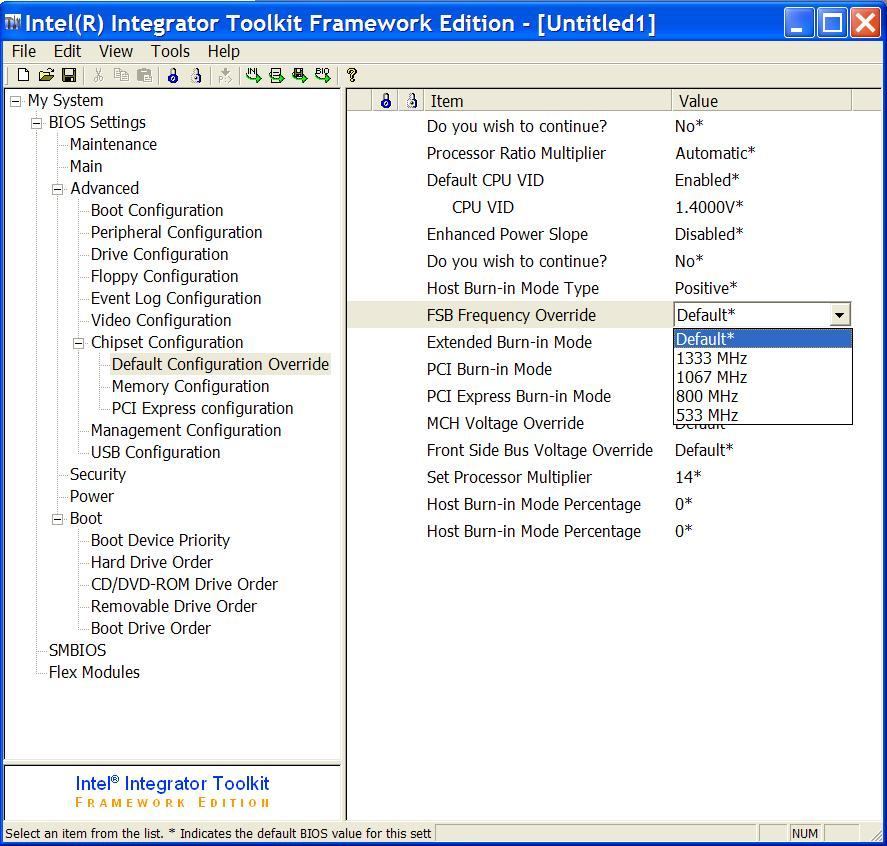887x846 pixels.
Task: Click the Copy toolbar icon
Action: coord(121,75)
